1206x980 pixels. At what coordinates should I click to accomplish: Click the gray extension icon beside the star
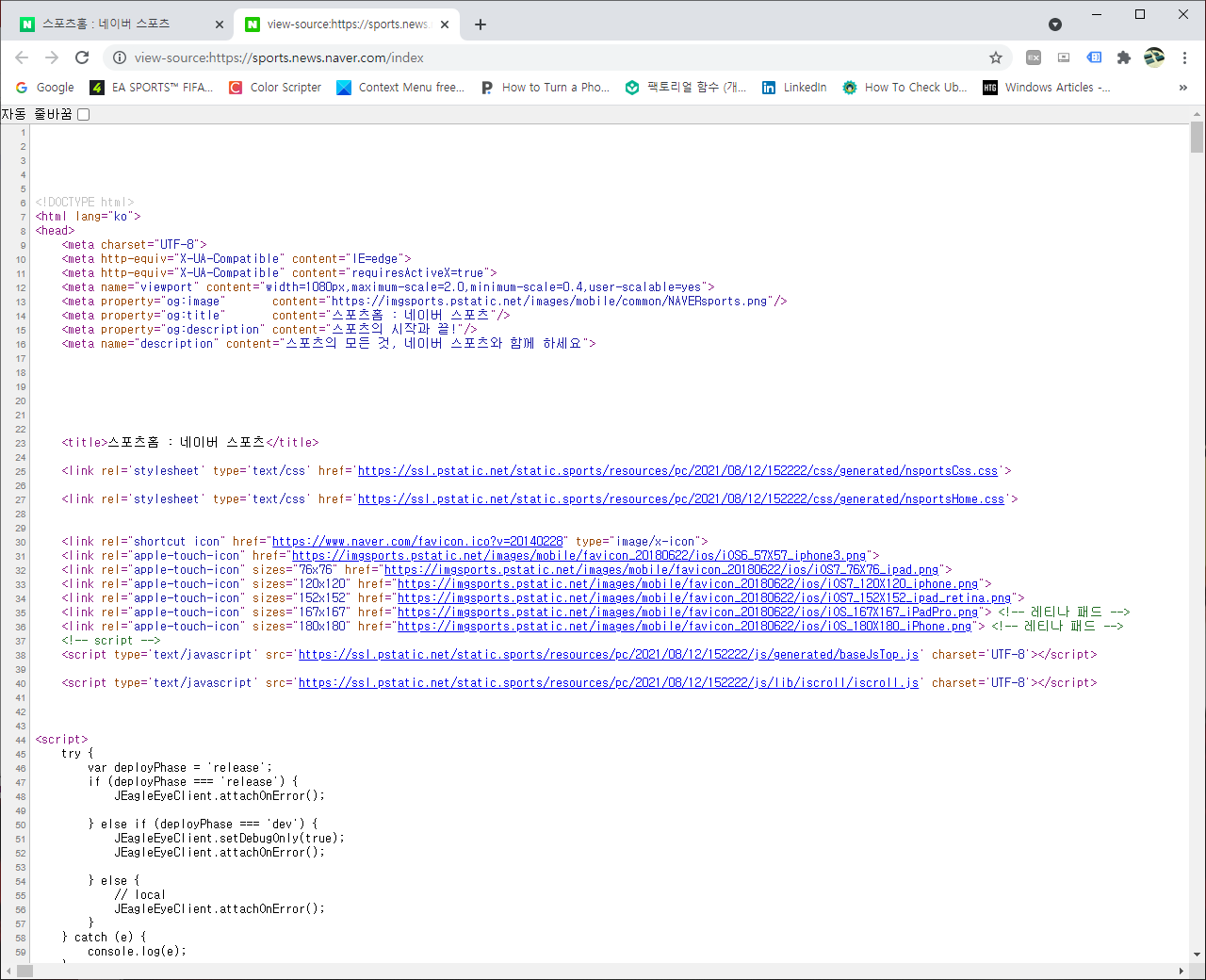[1034, 57]
